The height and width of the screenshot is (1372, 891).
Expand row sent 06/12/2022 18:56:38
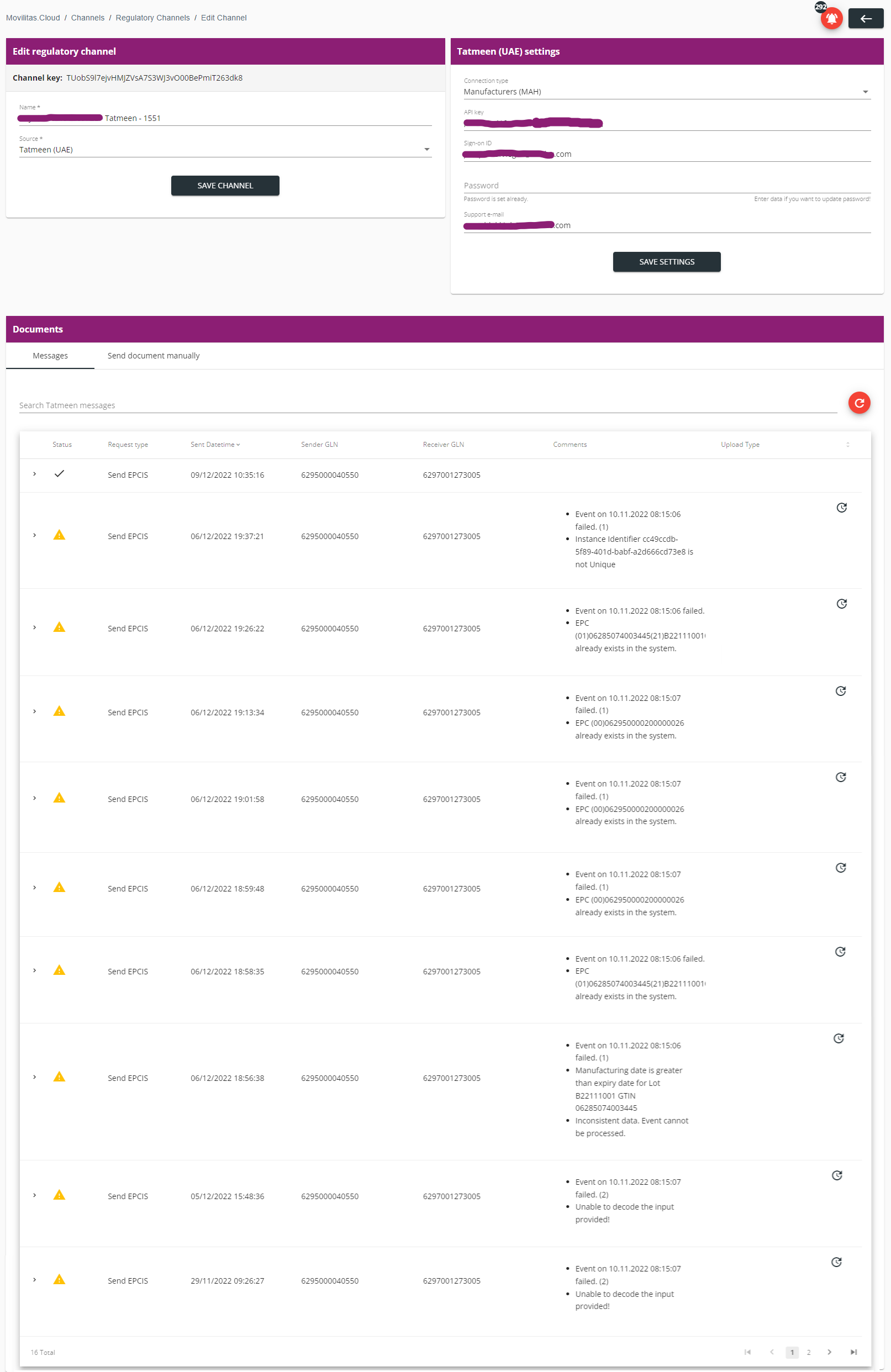(x=35, y=1078)
